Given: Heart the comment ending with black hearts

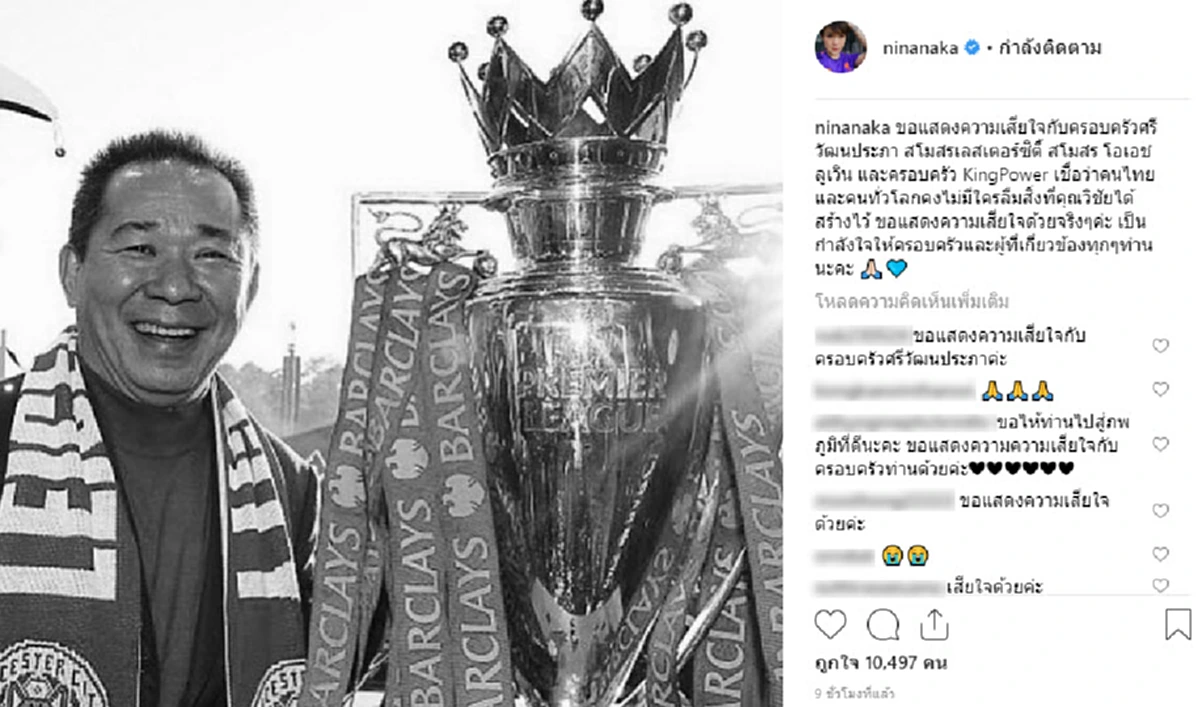Looking at the screenshot, I should click(x=1160, y=444).
